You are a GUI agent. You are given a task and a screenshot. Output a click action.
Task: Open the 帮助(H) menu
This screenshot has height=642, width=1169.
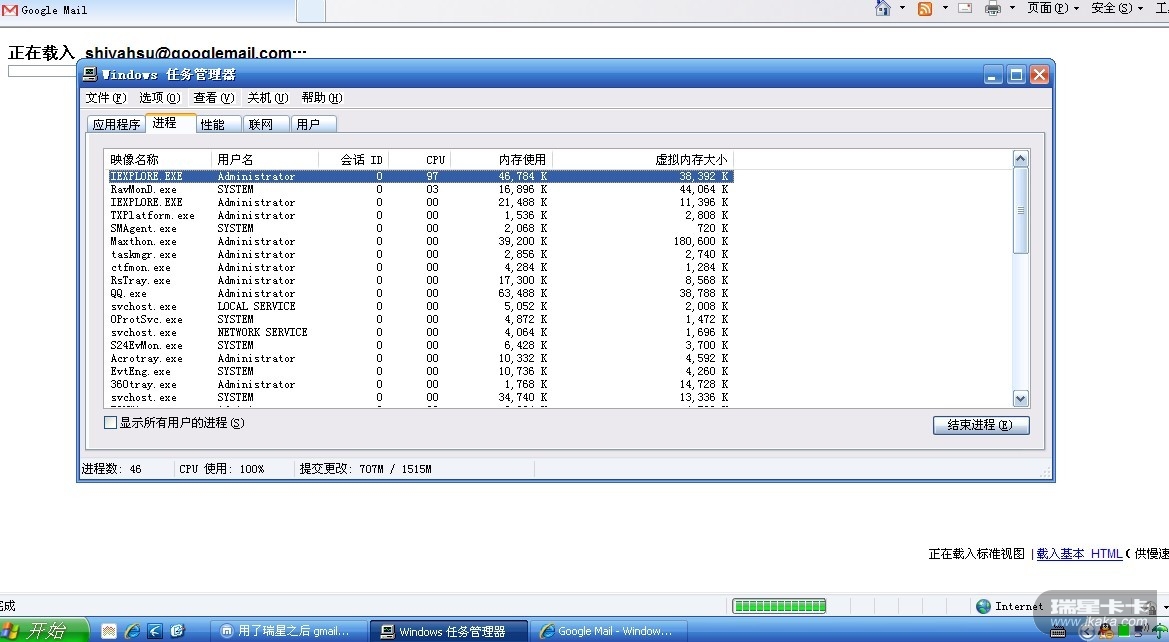pyautogui.click(x=322, y=98)
